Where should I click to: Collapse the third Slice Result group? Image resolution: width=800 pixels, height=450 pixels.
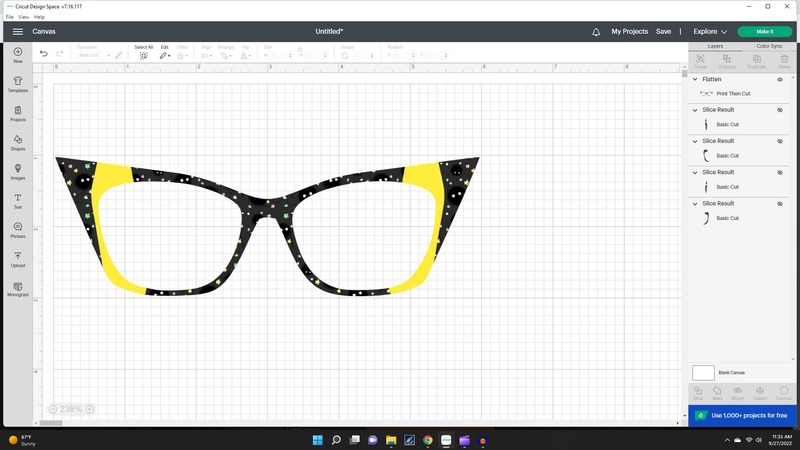[695, 172]
